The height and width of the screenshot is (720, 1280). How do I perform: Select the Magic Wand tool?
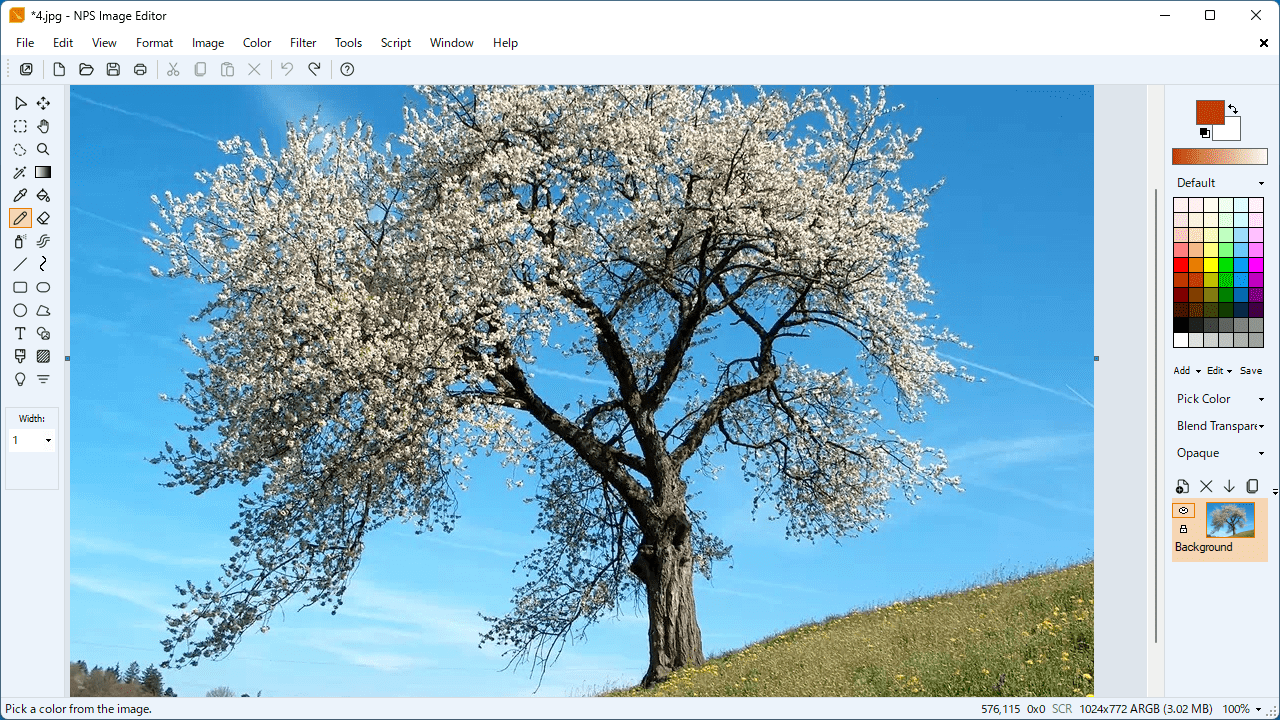pyautogui.click(x=20, y=172)
